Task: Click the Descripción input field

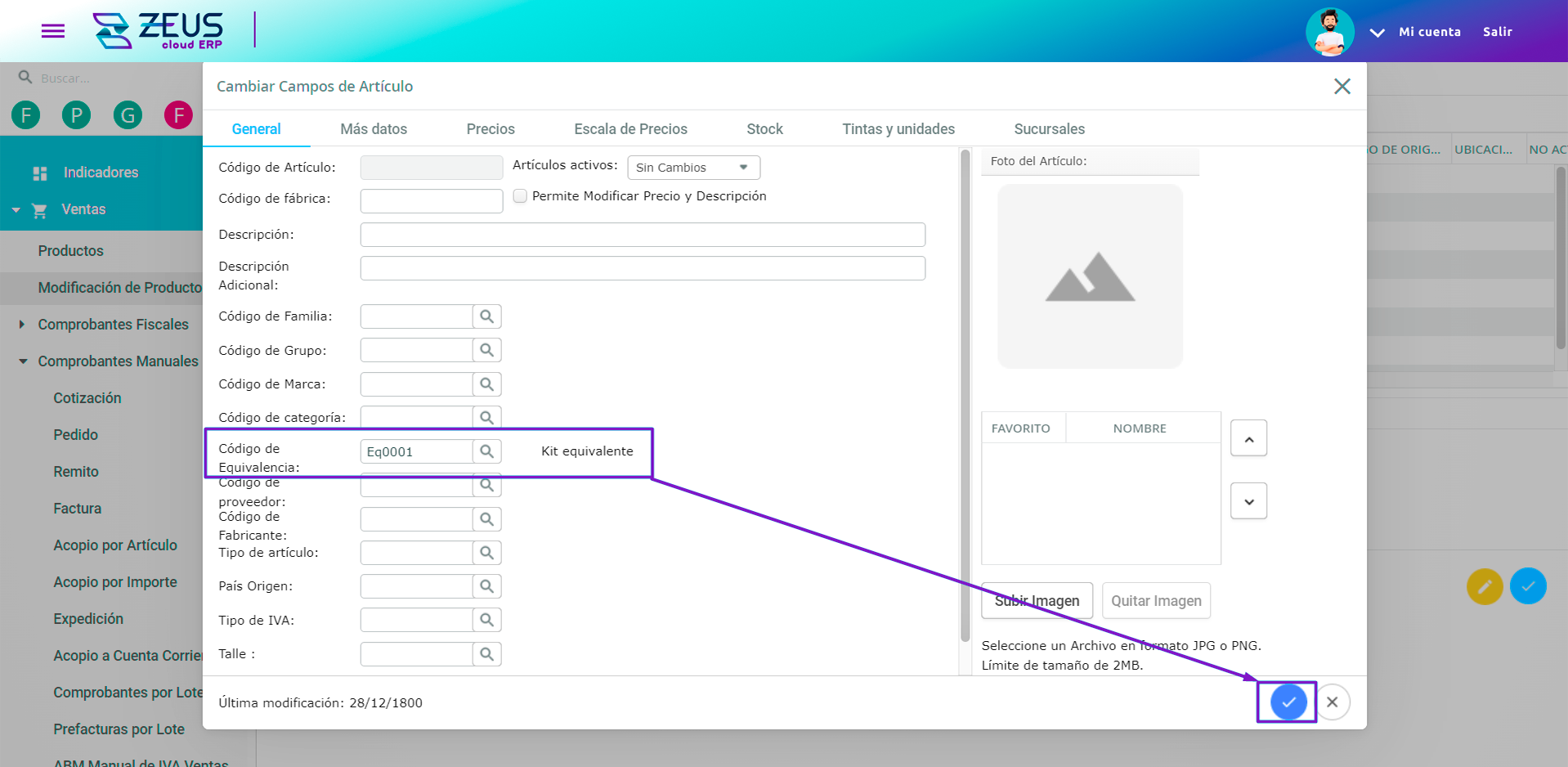Action: [x=643, y=235]
